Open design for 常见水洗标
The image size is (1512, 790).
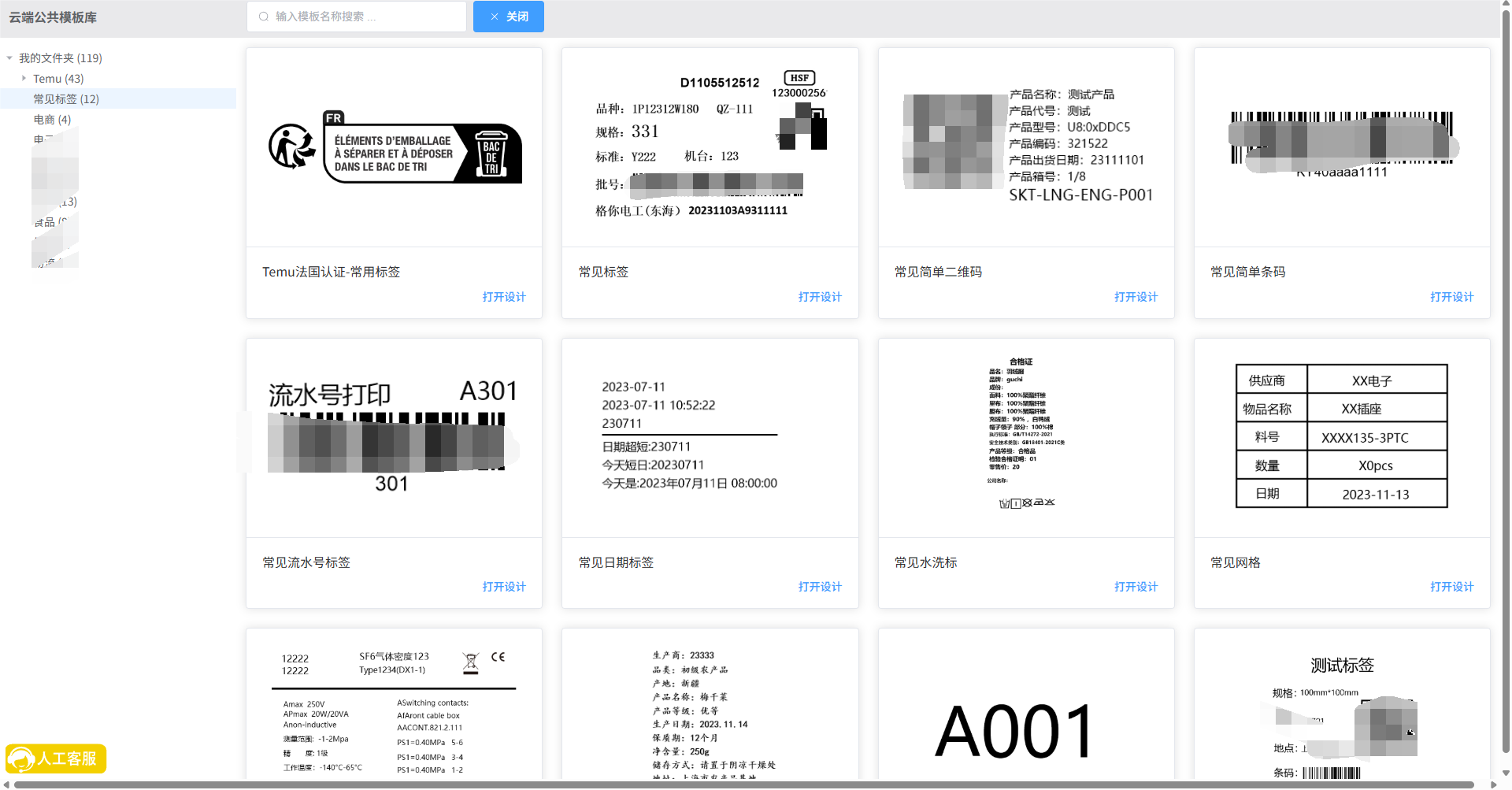pos(1136,587)
